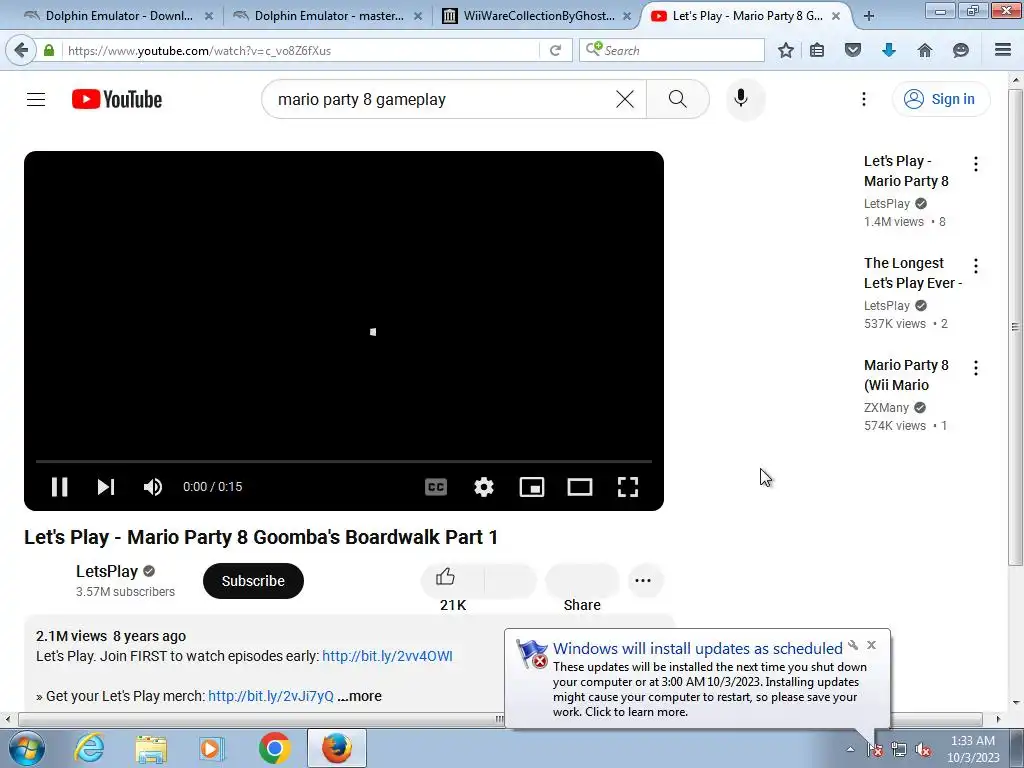Launch Internet Explorer from taskbar
Screen dimensions: 1024x768
[x=89, y=748]
